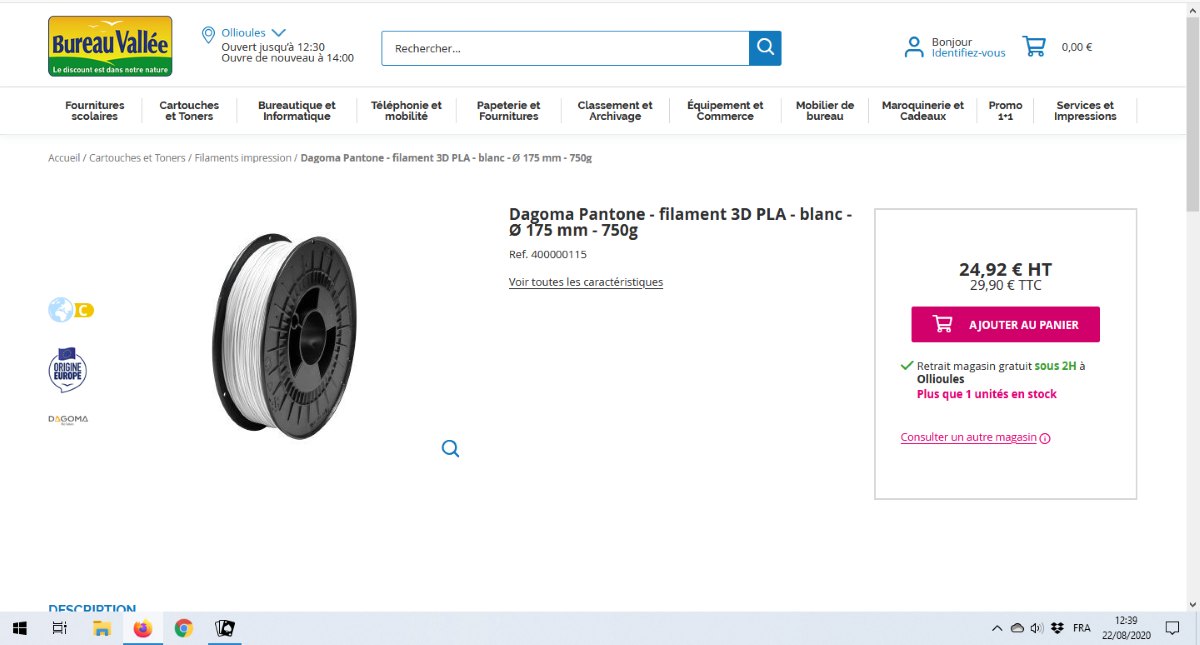The image size is (1200, 645).
Task: Open Firefox from the taskbar
Action: (x=142, y=629)
